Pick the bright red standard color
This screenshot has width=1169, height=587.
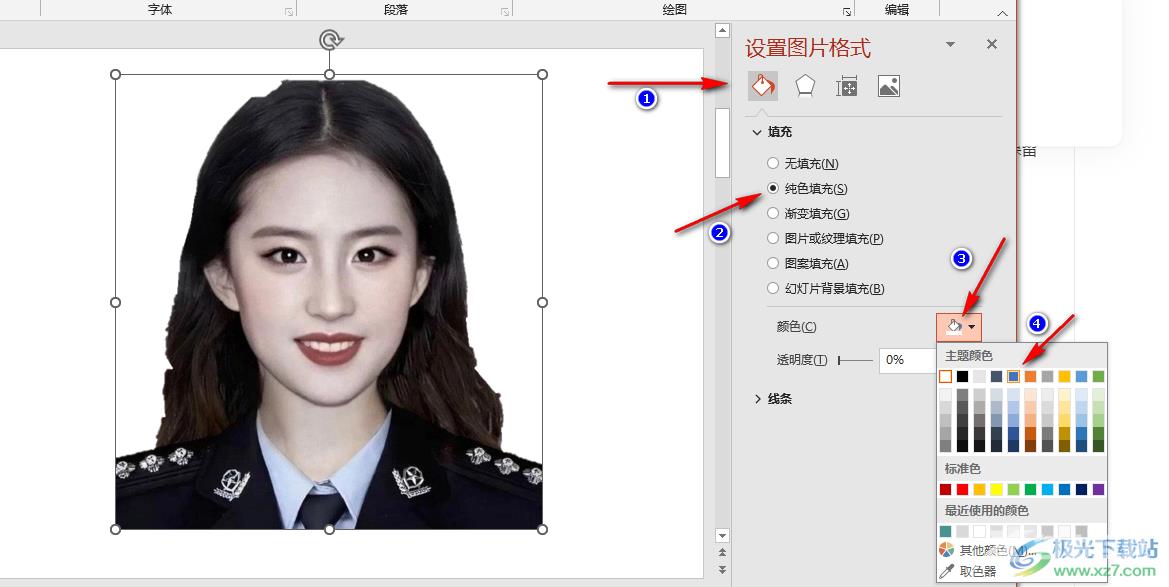tap(962, 489)
